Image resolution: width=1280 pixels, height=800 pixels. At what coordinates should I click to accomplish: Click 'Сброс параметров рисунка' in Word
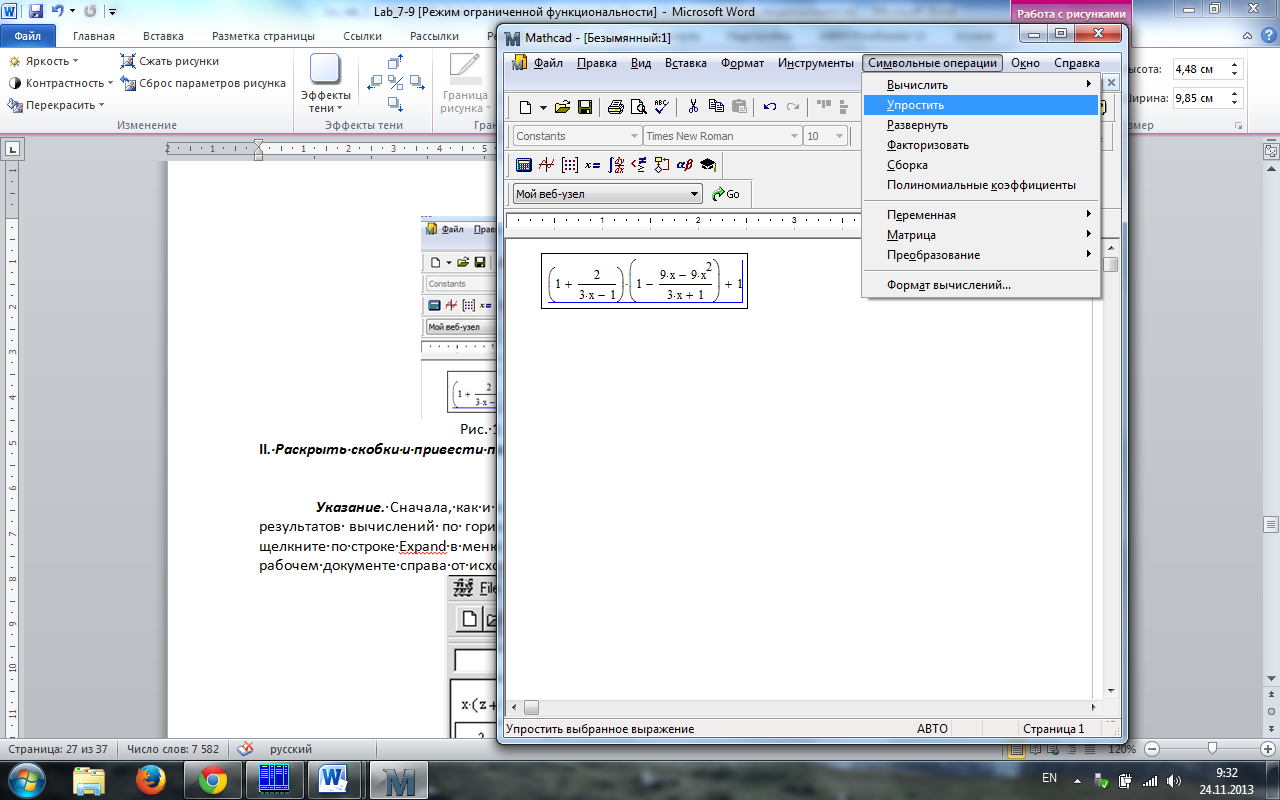[203, 83]
